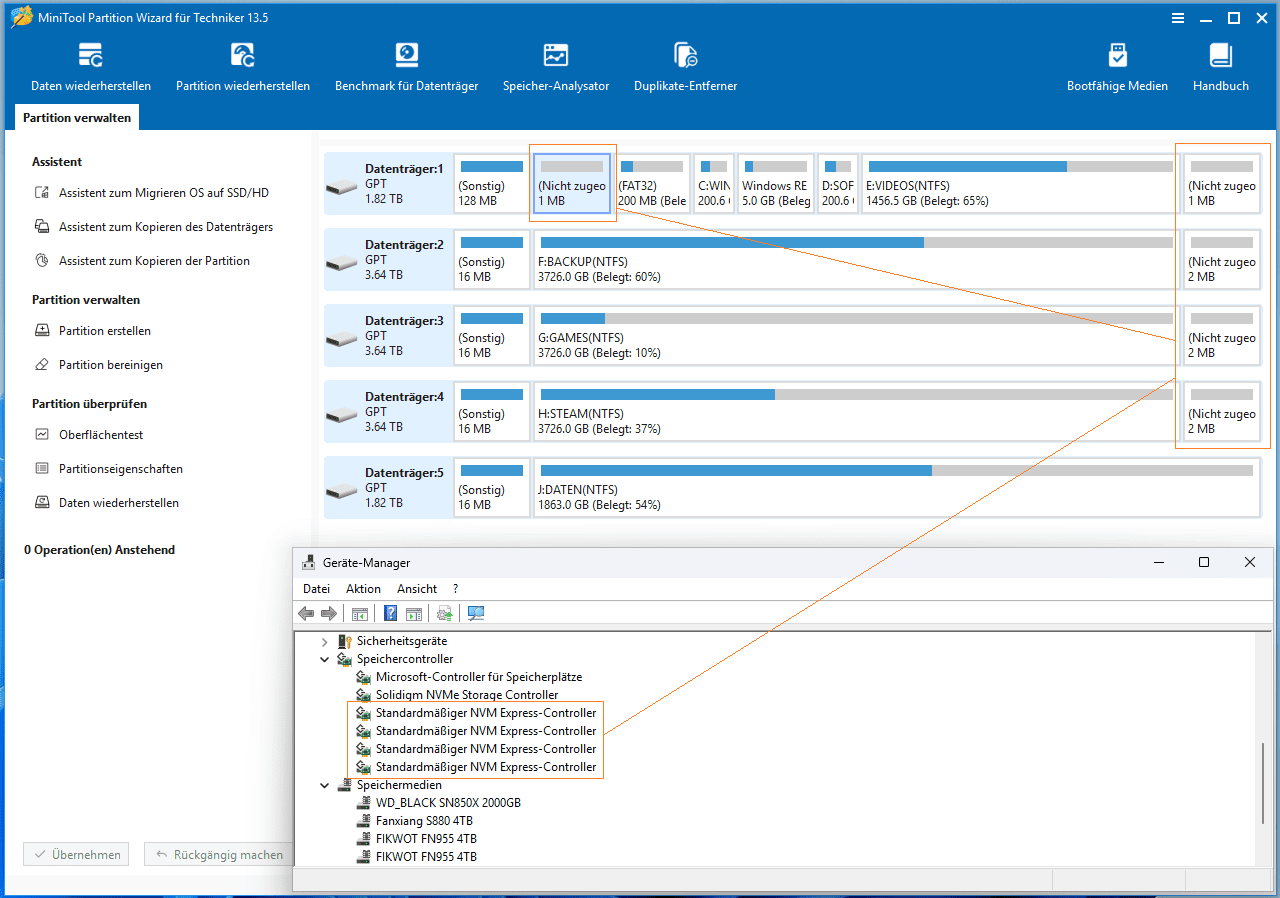Image resolution: width=1280 pixels, height=898 pixels.
Task: Click the Rückgängig machen button
Action: [218, 855]
